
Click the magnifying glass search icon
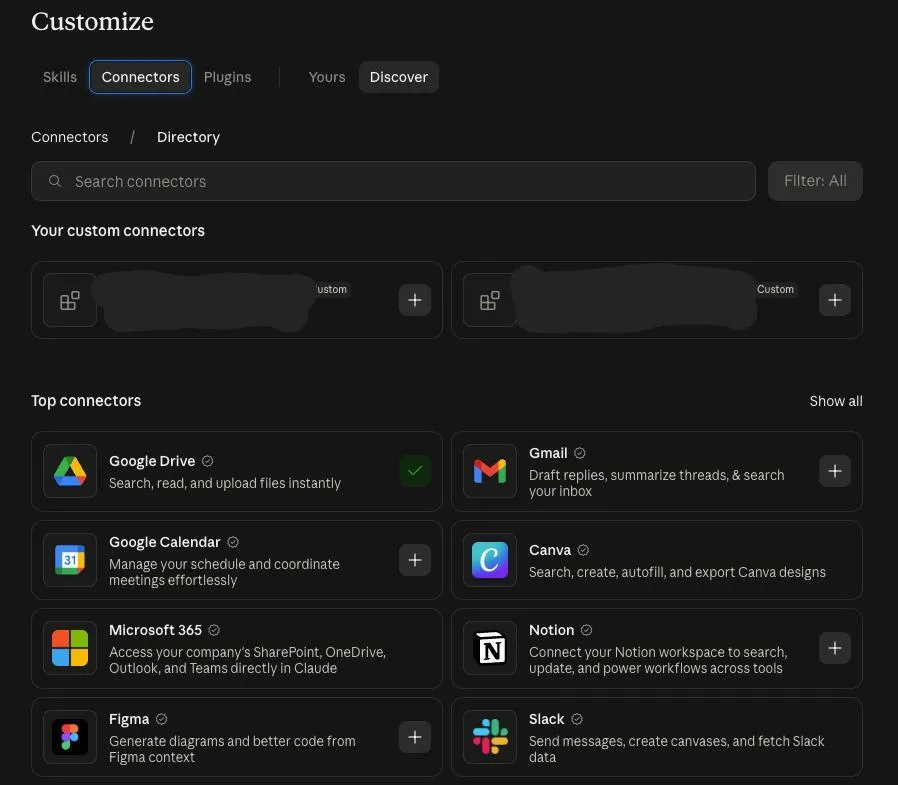(55, 181)
